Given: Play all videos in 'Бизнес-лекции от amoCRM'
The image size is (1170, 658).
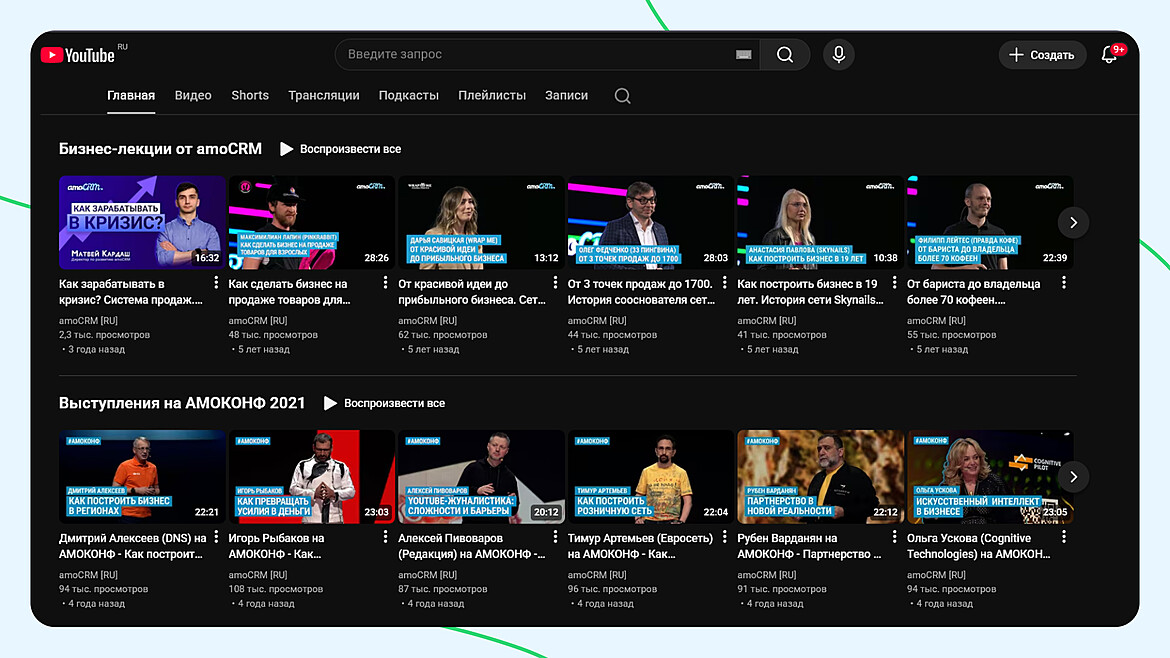Looking at the screenshot, I should click(342, 148).
